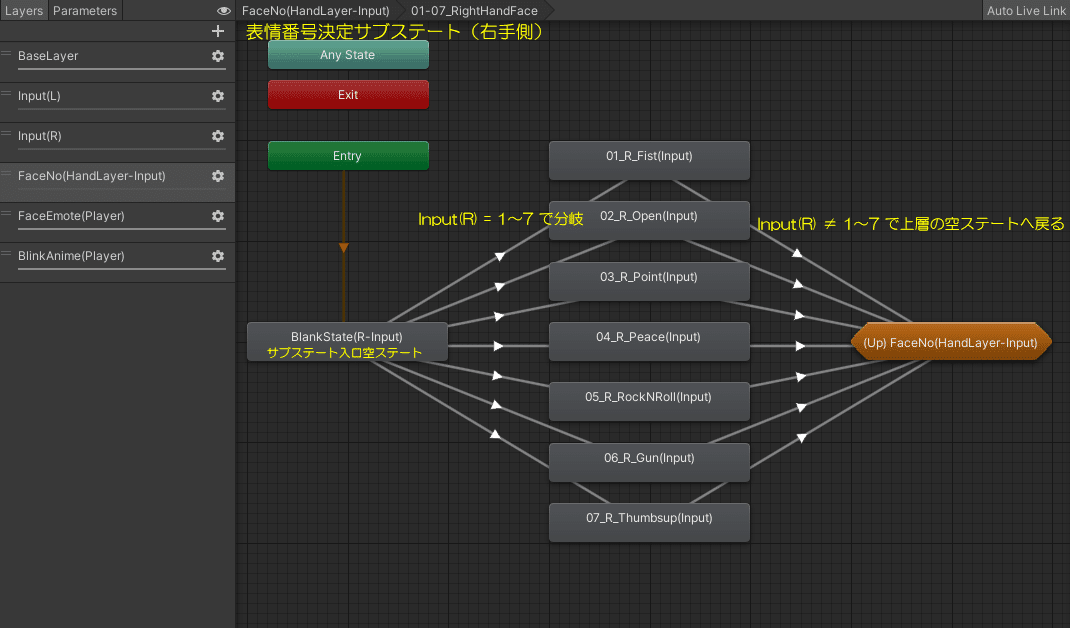Screen dimensions: 1070x628
Task: Select the Any State node
Action: click(348, 55)
